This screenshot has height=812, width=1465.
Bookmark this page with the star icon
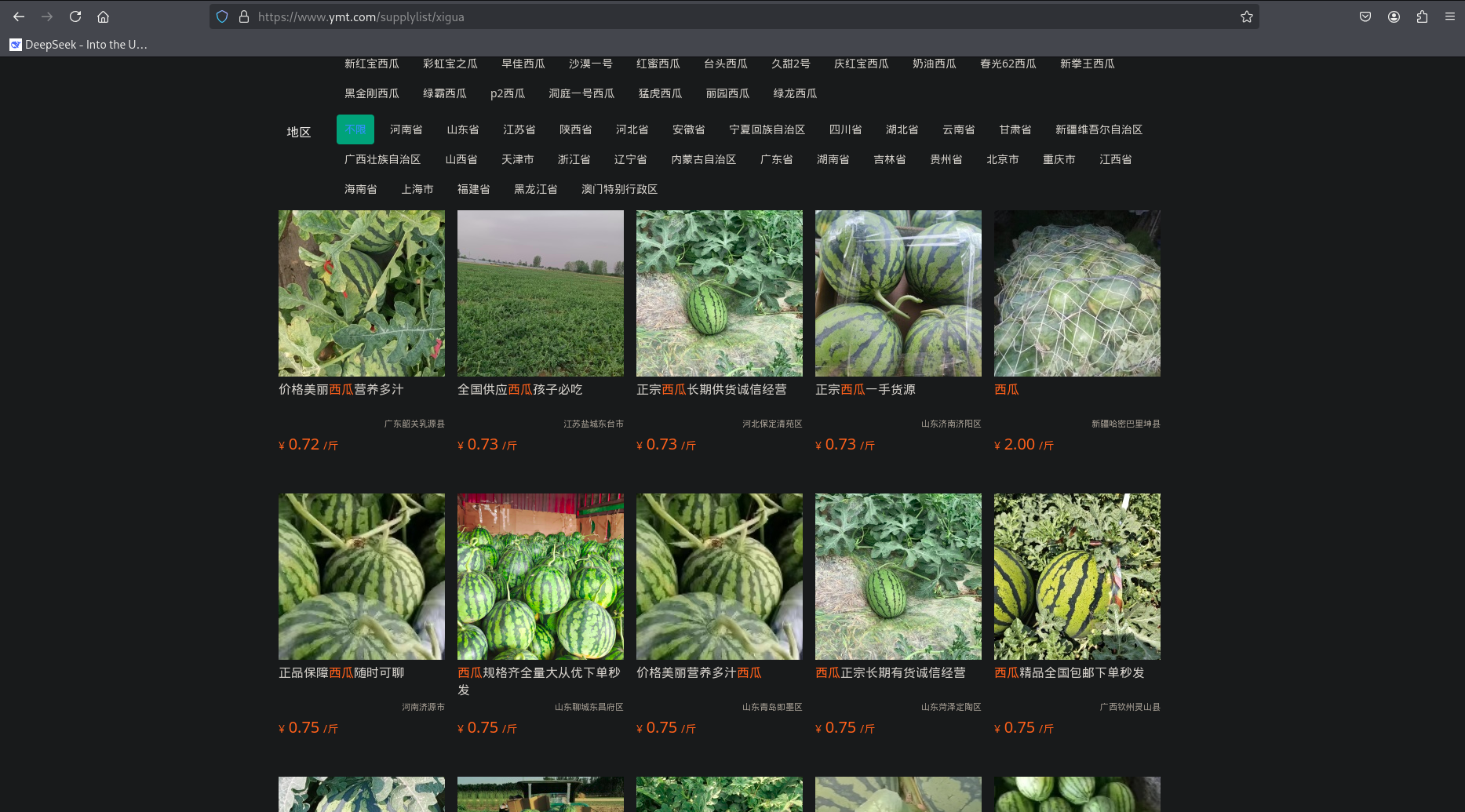[x=1246, y=16]
